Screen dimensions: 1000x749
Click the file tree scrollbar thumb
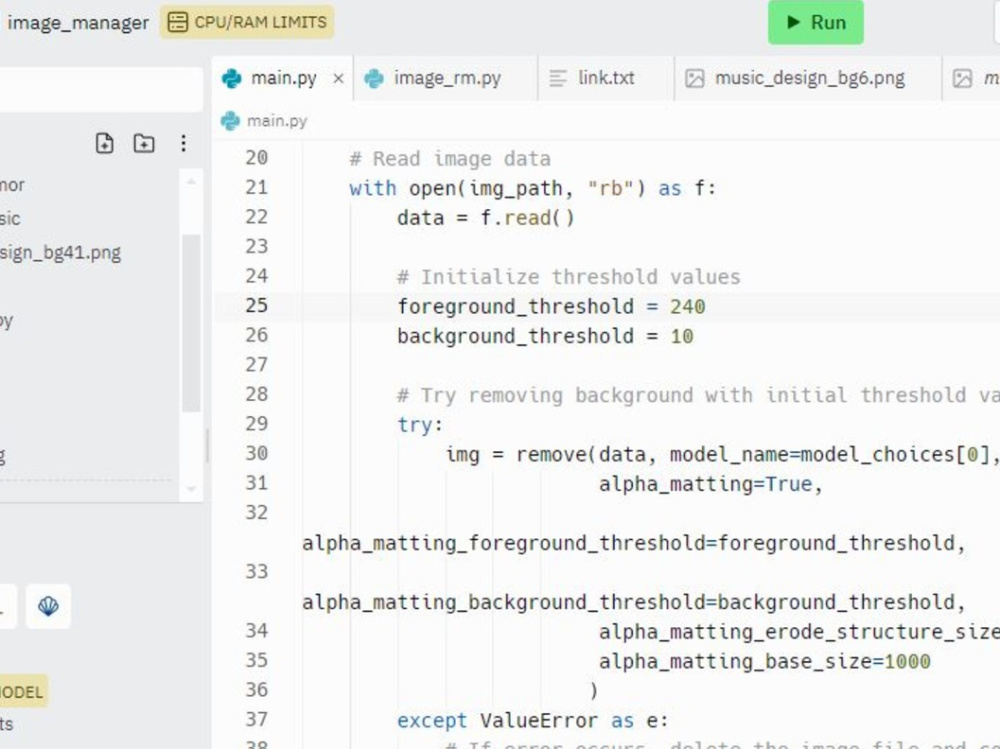point(191,323)
